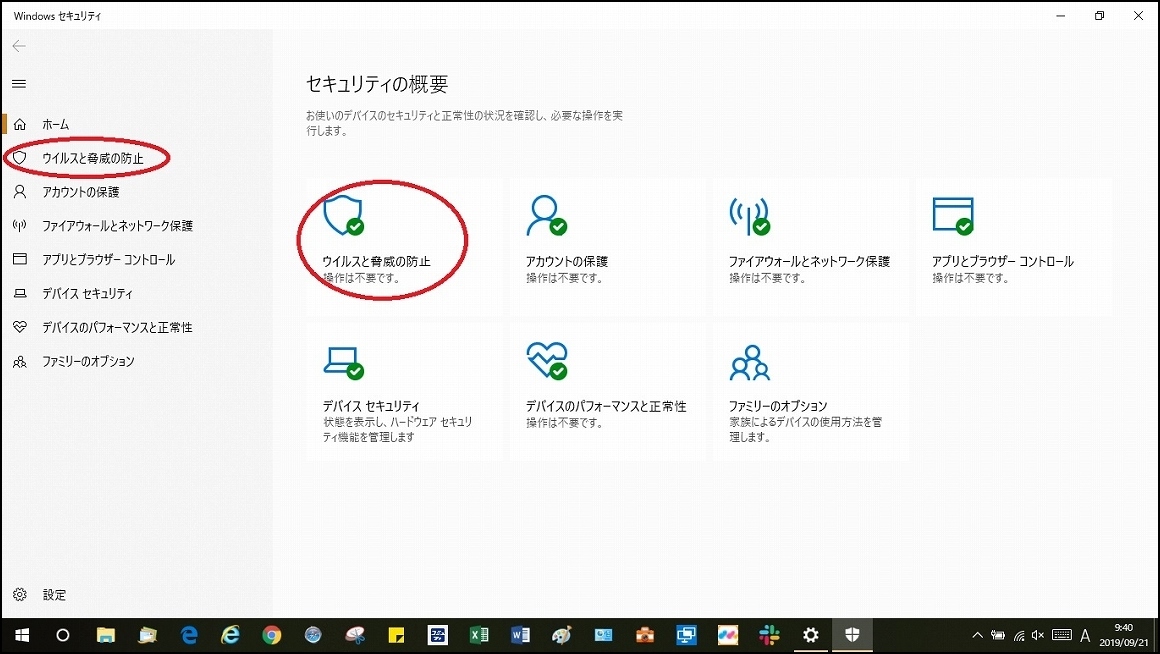Click the window icon tile for アプリとブラウザー
1160x654 pixels.
click(x=953, y=216)
